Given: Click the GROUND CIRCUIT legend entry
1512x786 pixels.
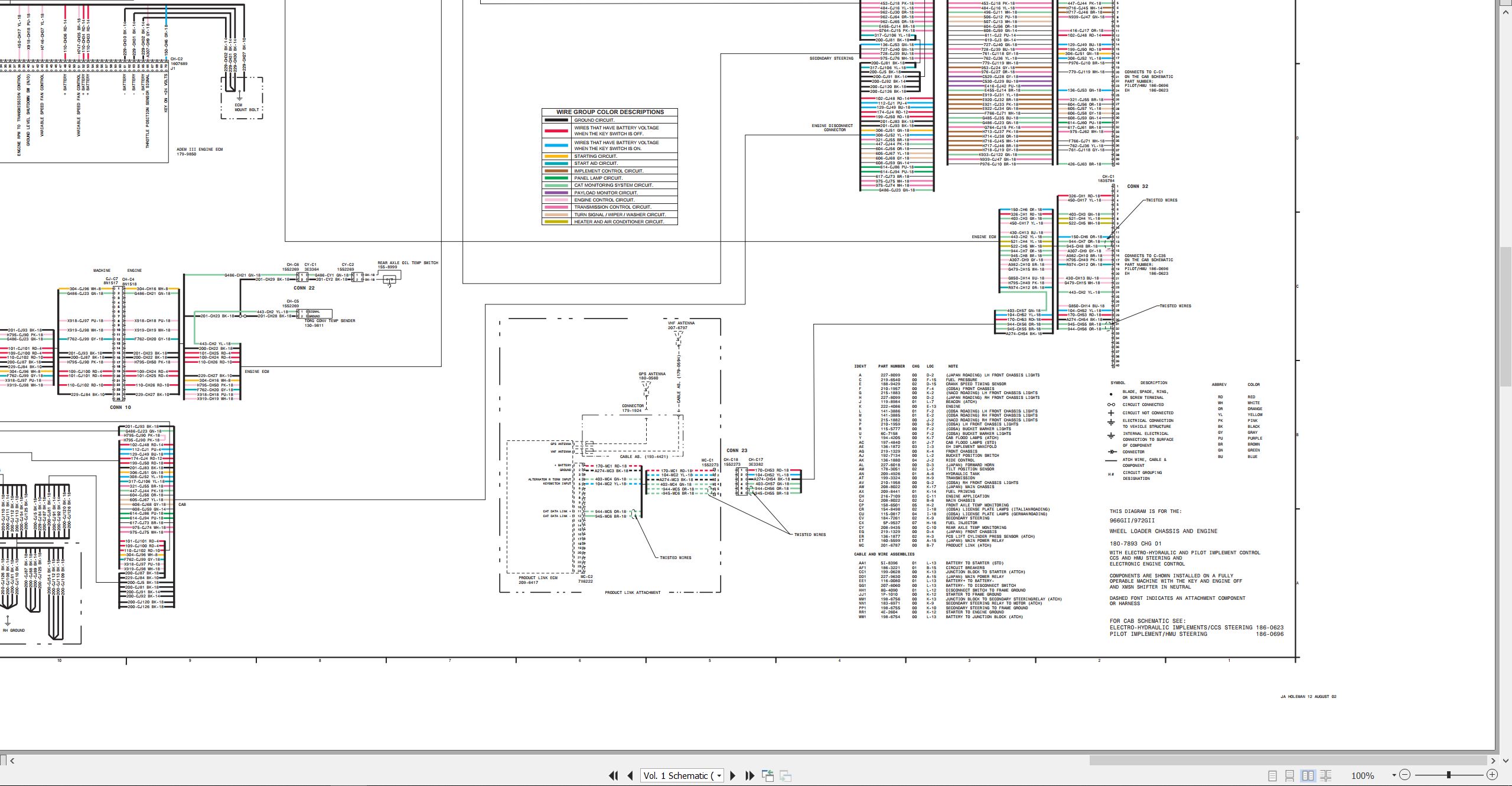Looking at the screenshot, I should click(x=594, y=120).
